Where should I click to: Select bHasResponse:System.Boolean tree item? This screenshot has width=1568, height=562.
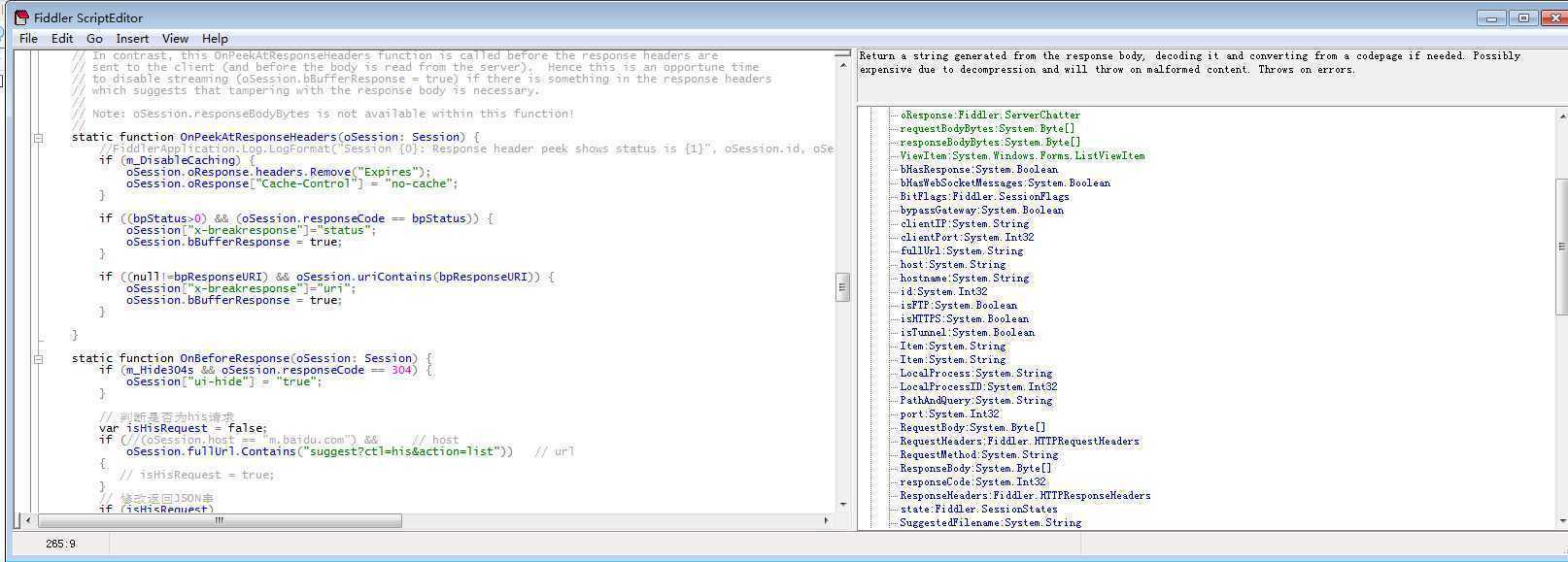click(978, 170)
